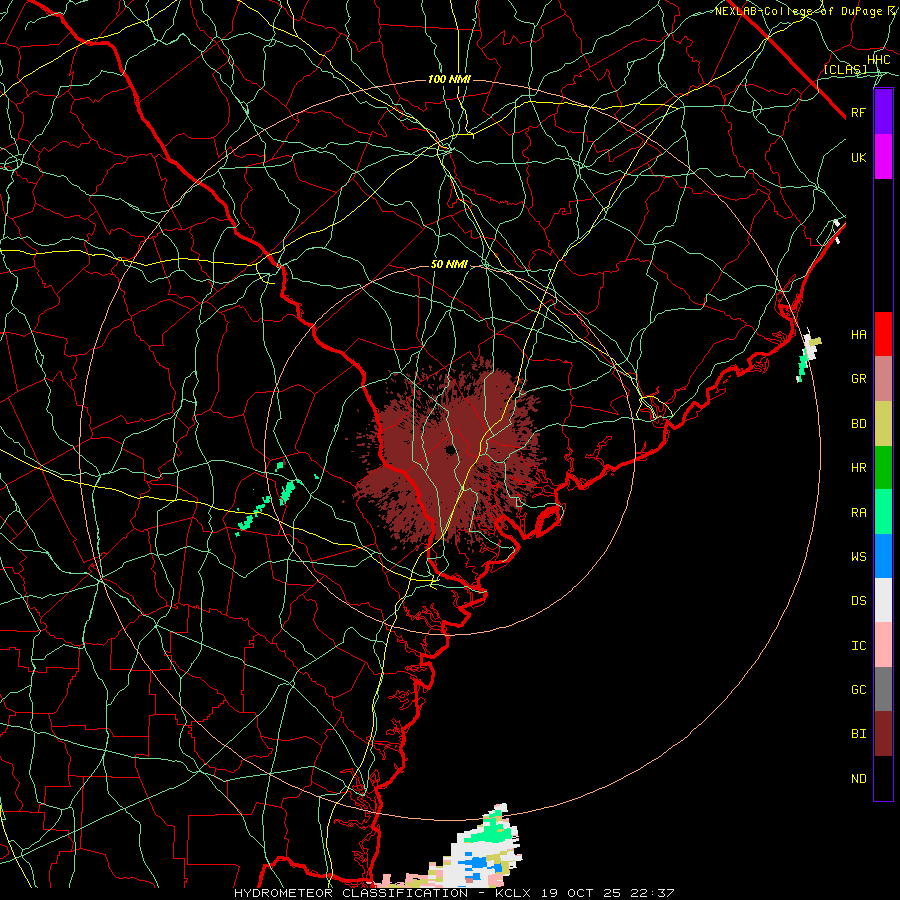This screenshot has height=900, width=900.
Task: Click the IC legend label
Action: pyautogui.click(x=859, y=646)
